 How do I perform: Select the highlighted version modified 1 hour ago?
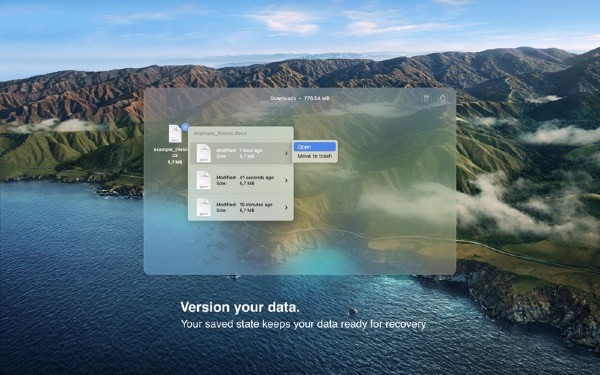pos(241,153)
